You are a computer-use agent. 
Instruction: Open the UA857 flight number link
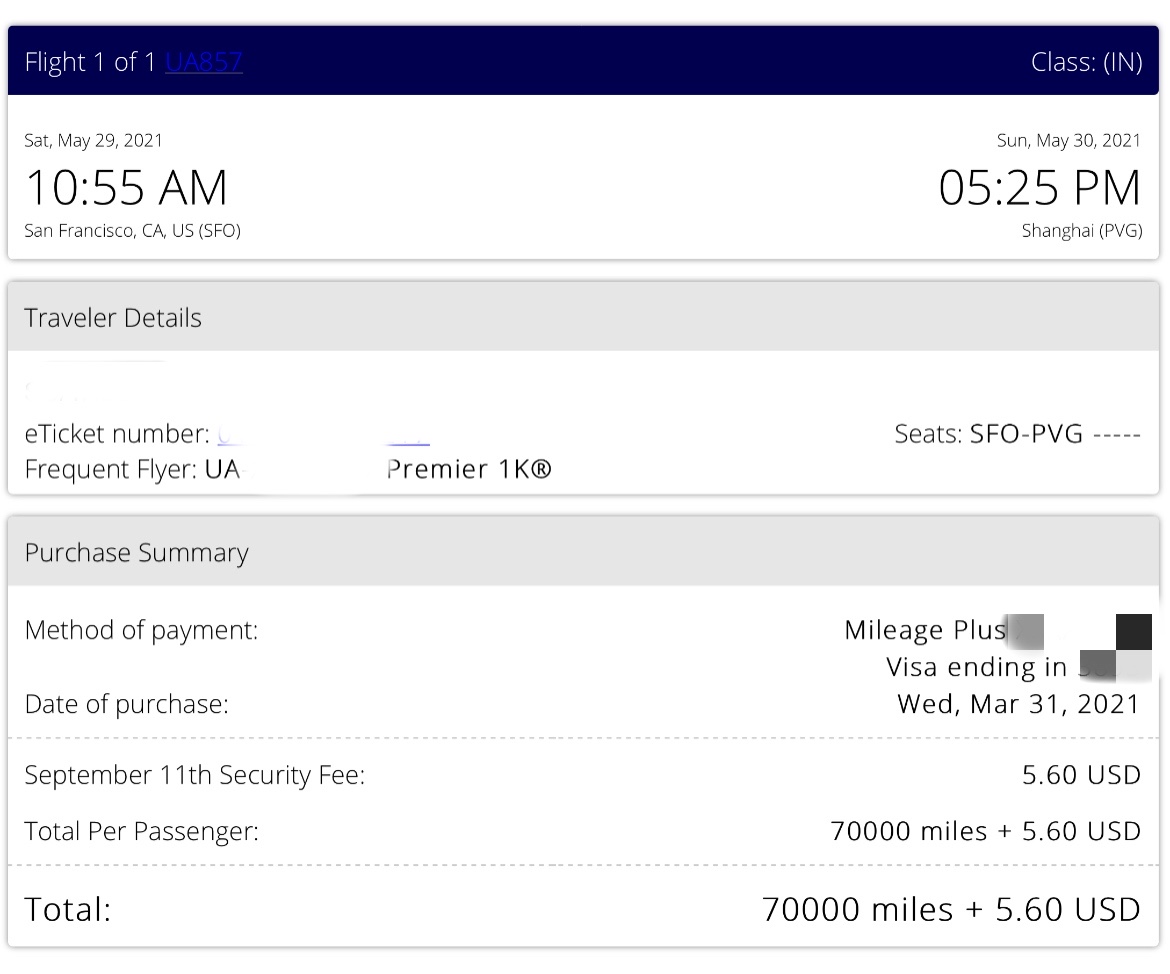tap(204, 62)
